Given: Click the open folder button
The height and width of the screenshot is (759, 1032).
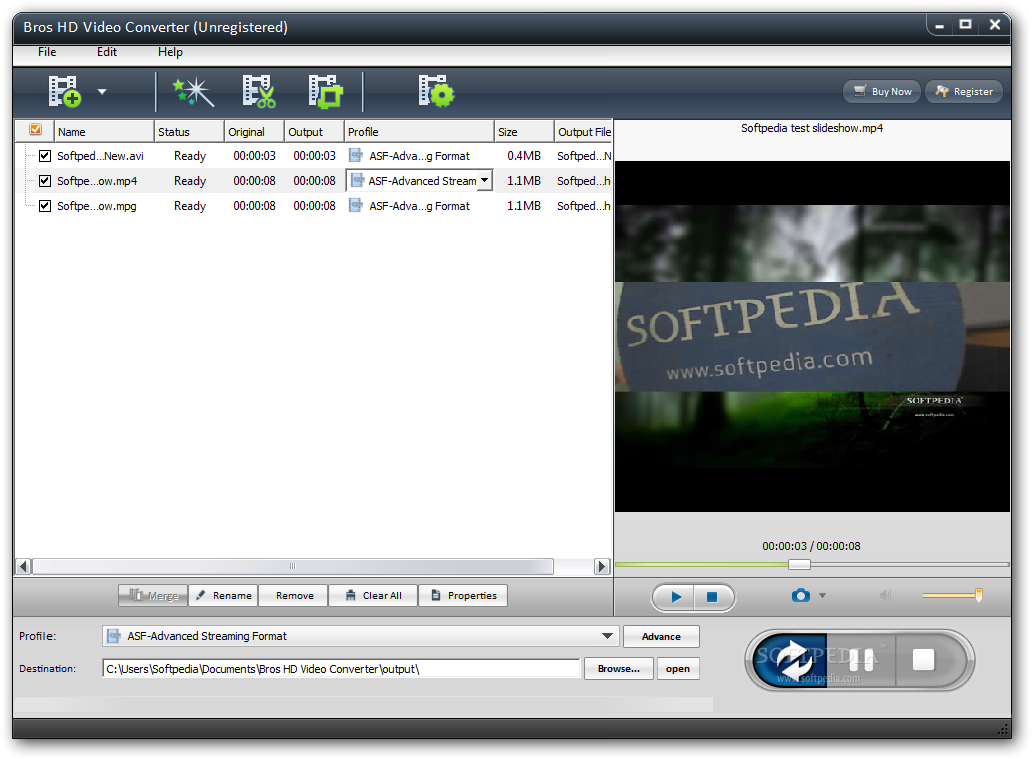Looking at the screenshot, I should (x=678, y=669).
